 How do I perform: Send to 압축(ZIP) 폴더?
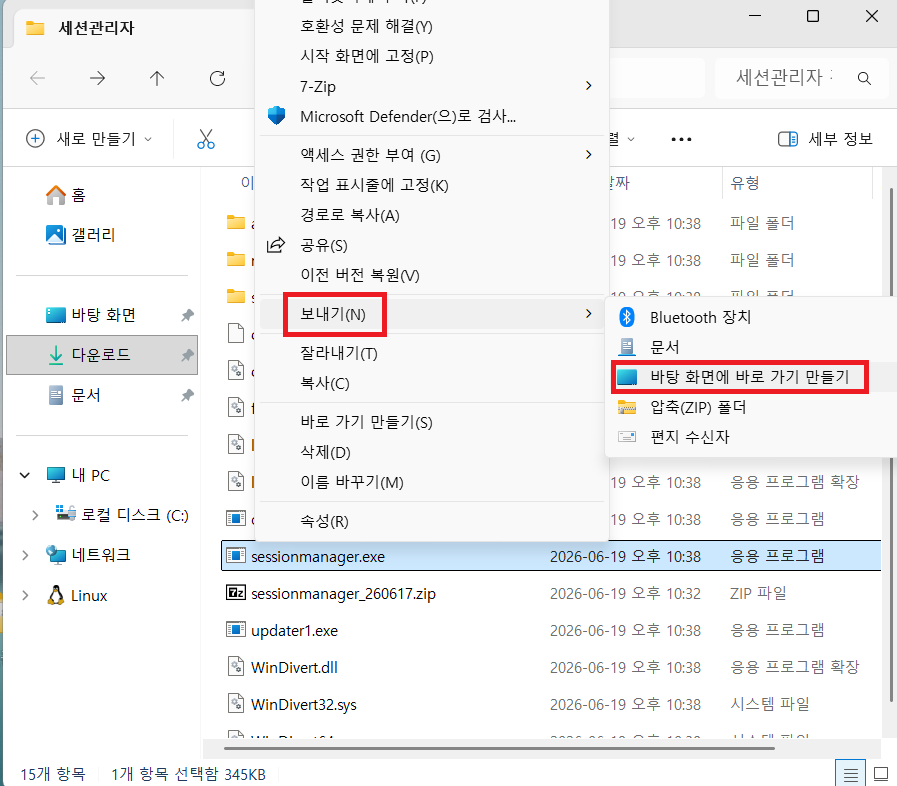750,407
